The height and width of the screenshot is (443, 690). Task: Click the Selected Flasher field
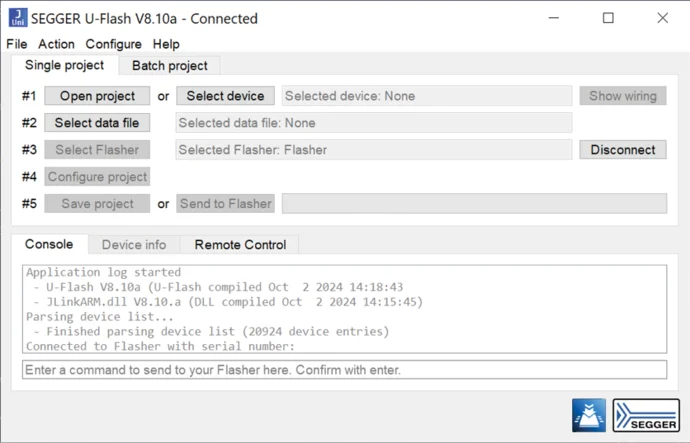[x=374, y=150]
